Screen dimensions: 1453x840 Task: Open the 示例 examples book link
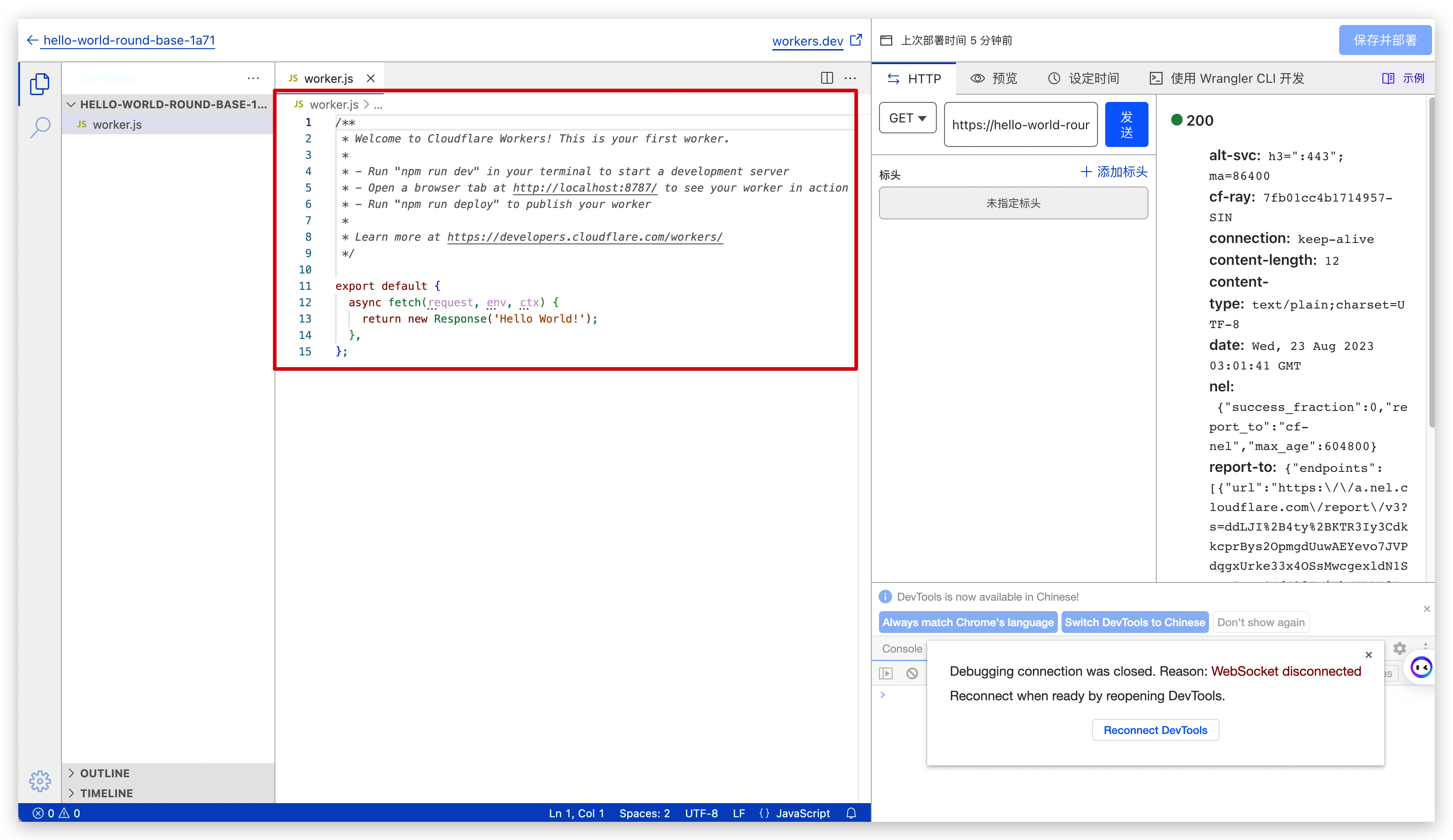click(1403, 78)
